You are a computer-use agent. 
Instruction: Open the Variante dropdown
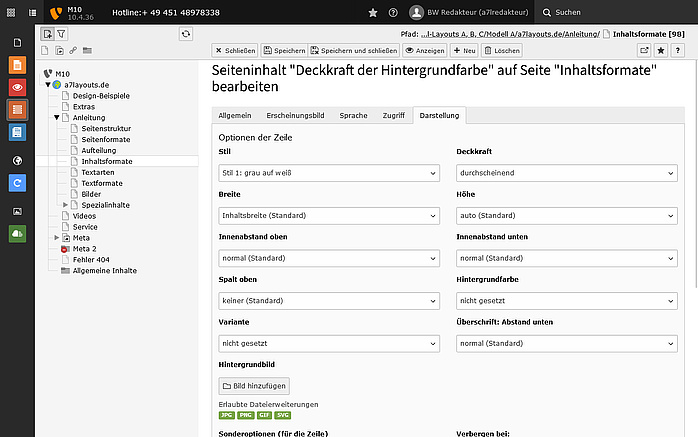329,344
